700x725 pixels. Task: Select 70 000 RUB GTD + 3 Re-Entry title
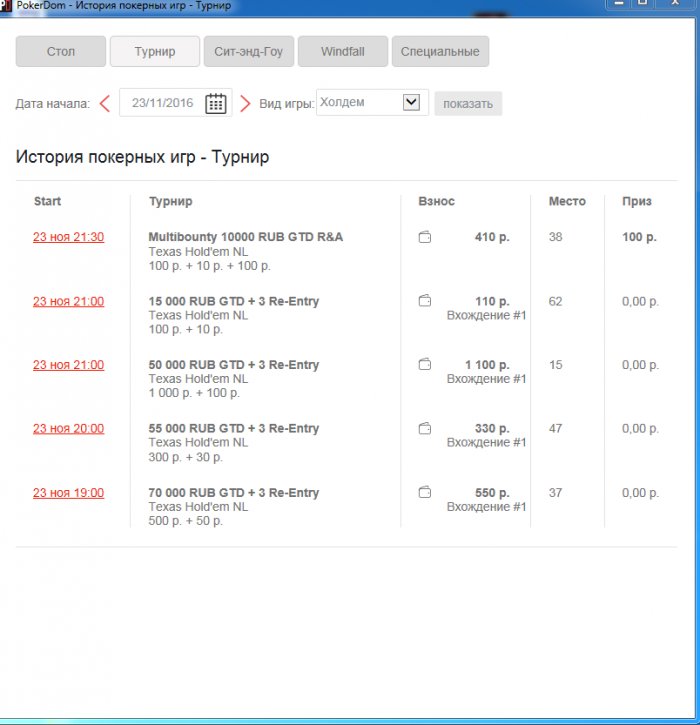pyautogui.click(x=233, y=492)
